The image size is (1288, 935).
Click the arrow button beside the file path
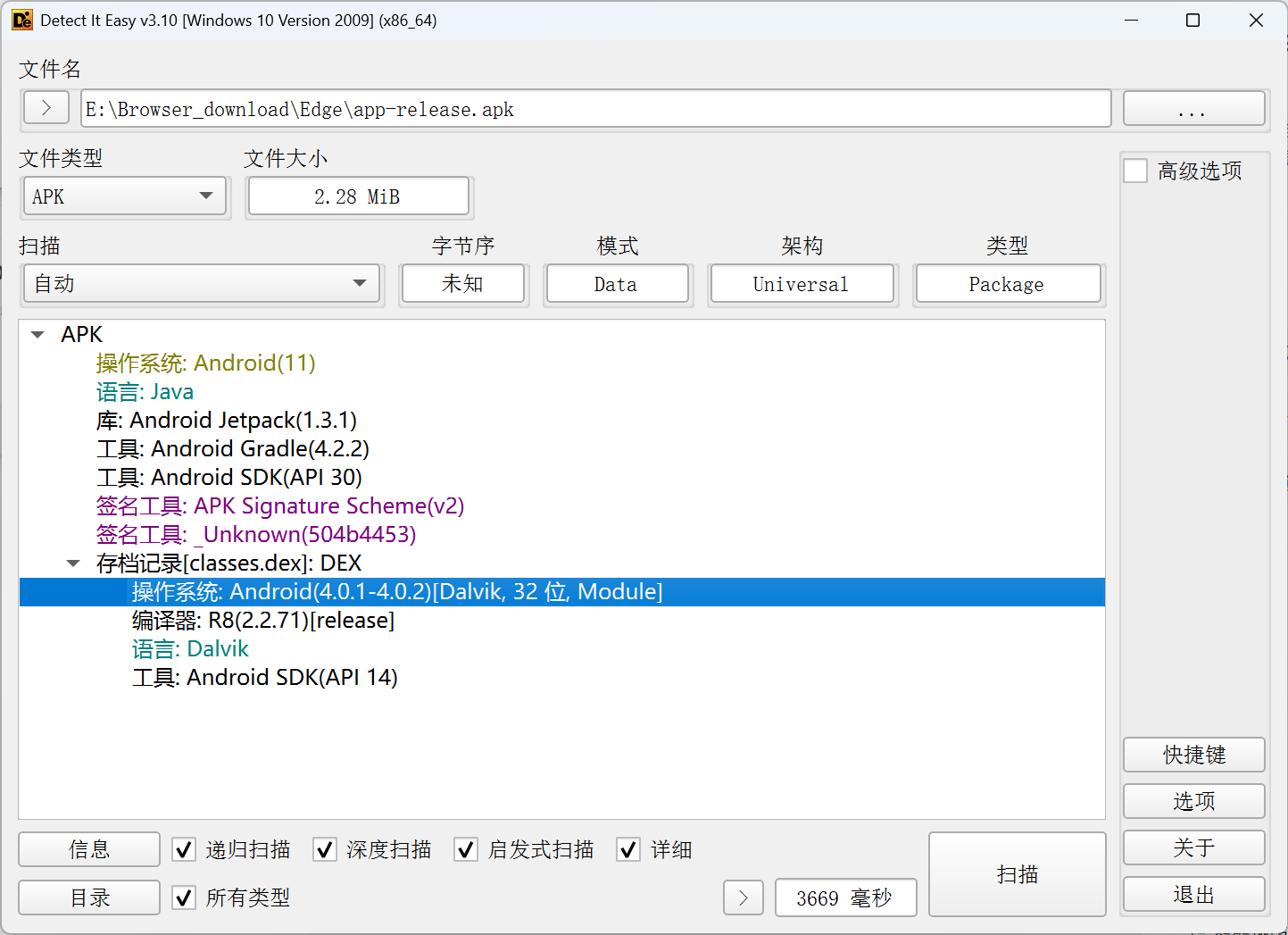(x=46, y=108)
